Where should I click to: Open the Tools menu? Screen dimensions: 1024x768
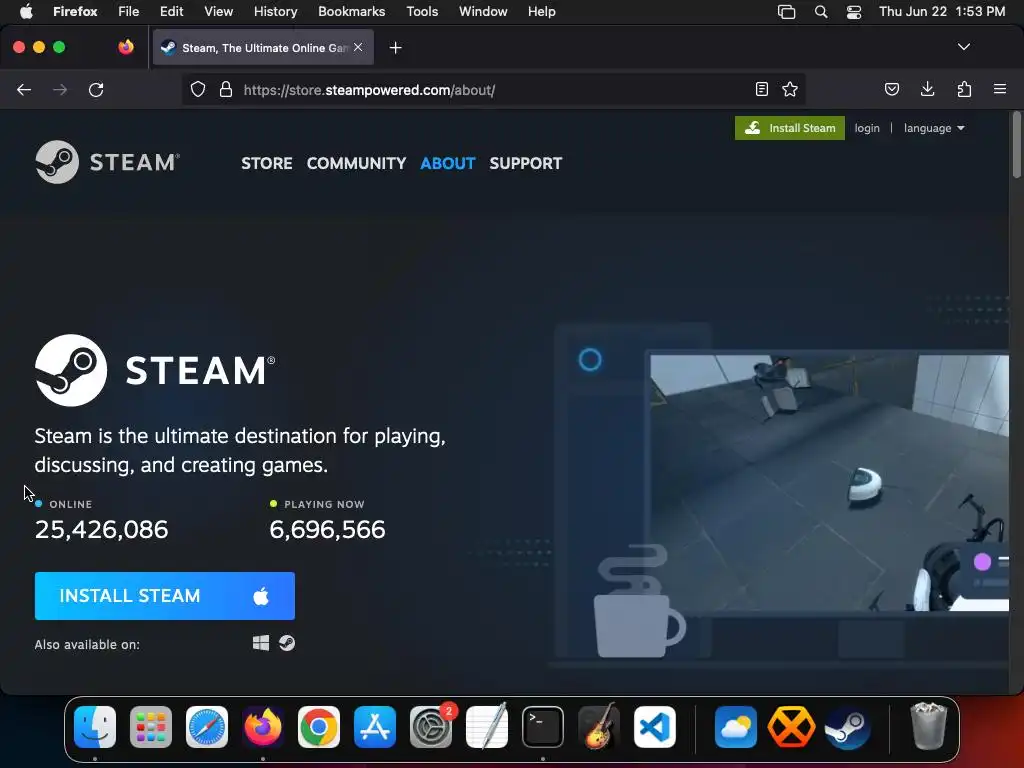422,12
